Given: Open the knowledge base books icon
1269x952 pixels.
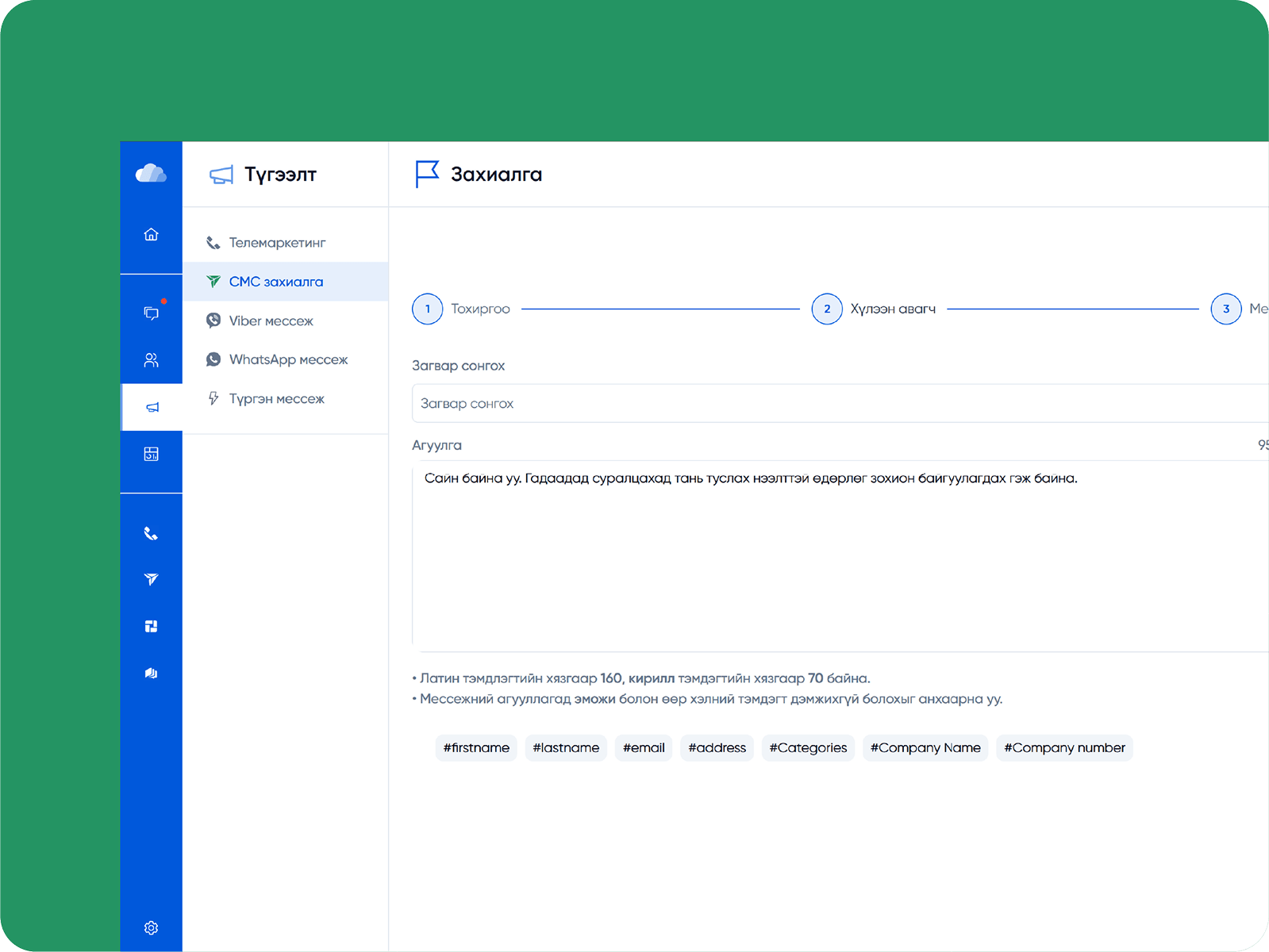Looking at the screenshot, I should 151,673.
